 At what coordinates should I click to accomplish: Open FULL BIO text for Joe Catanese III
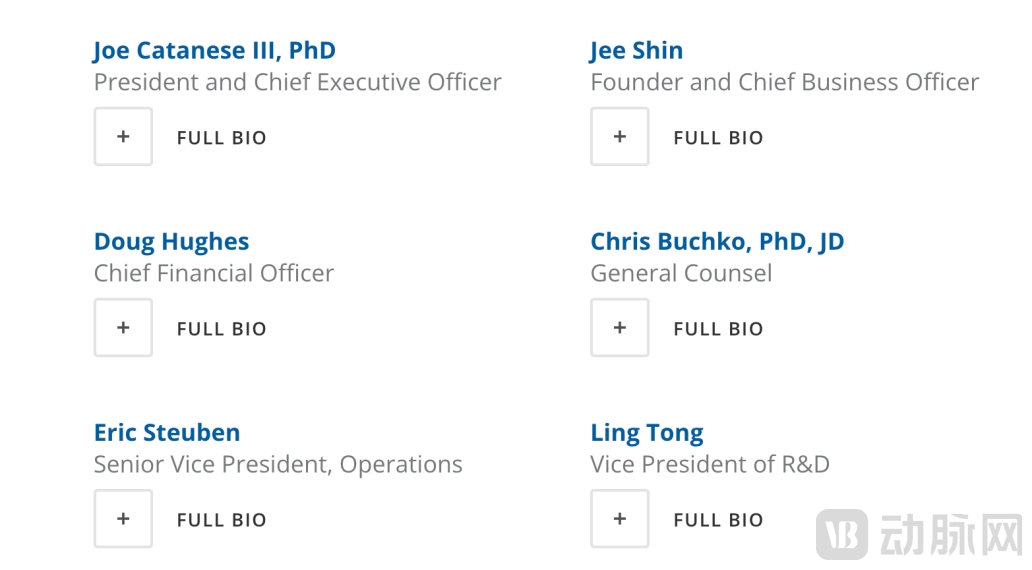click(x=221, y=138)
